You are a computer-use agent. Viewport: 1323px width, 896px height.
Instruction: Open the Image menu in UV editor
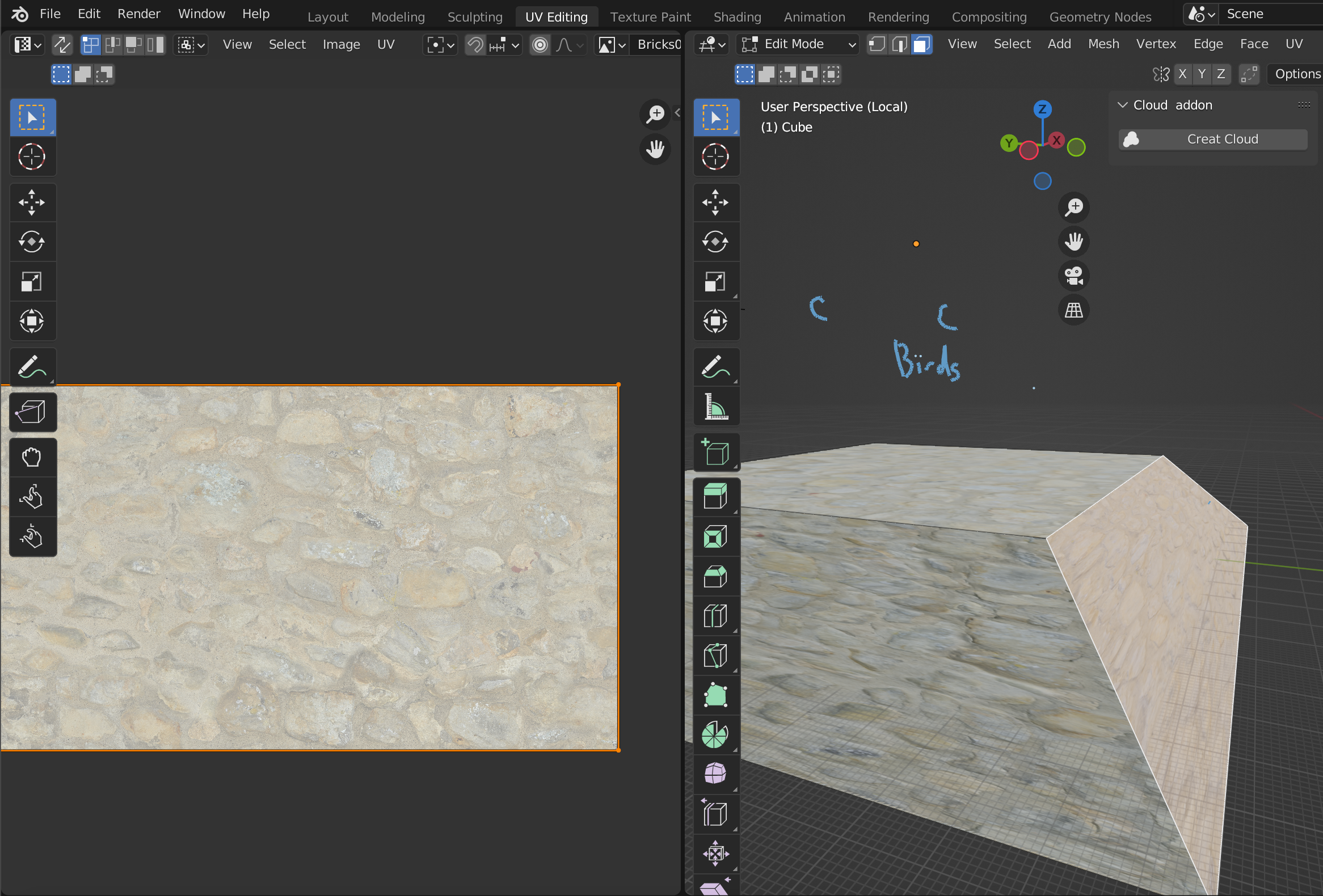point(341,44)
